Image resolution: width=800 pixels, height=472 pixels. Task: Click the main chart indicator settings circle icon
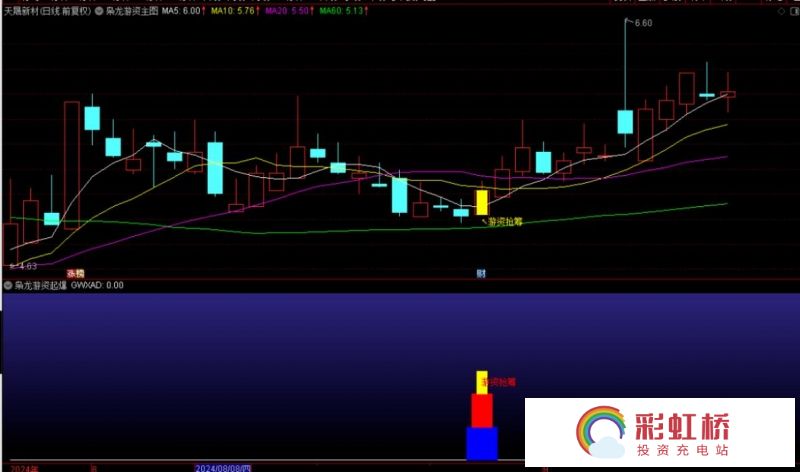pos(98,10)
